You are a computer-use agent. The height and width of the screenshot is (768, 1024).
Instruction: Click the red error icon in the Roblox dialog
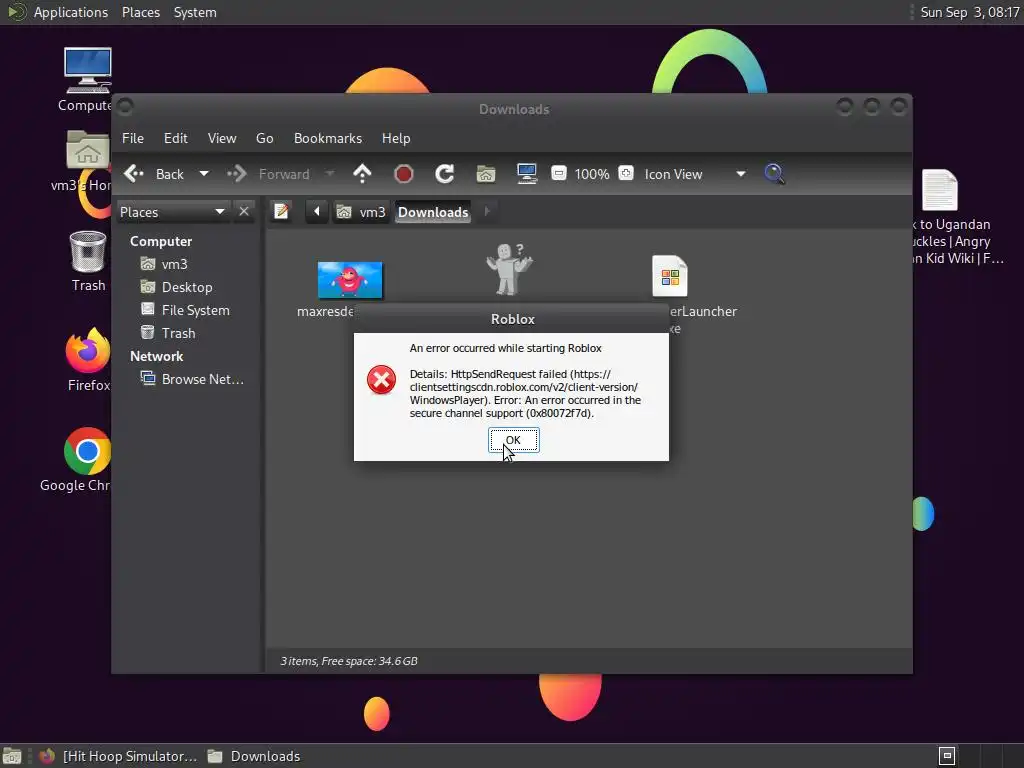(x=381, y=379)
